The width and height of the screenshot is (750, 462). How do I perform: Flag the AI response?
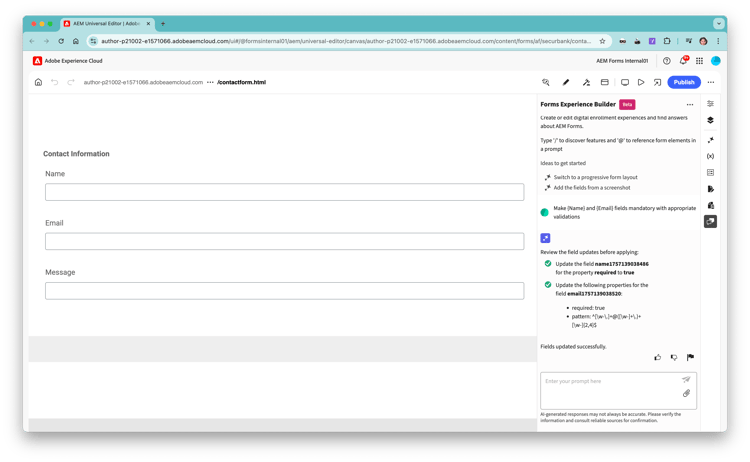(x=690, y=357)
